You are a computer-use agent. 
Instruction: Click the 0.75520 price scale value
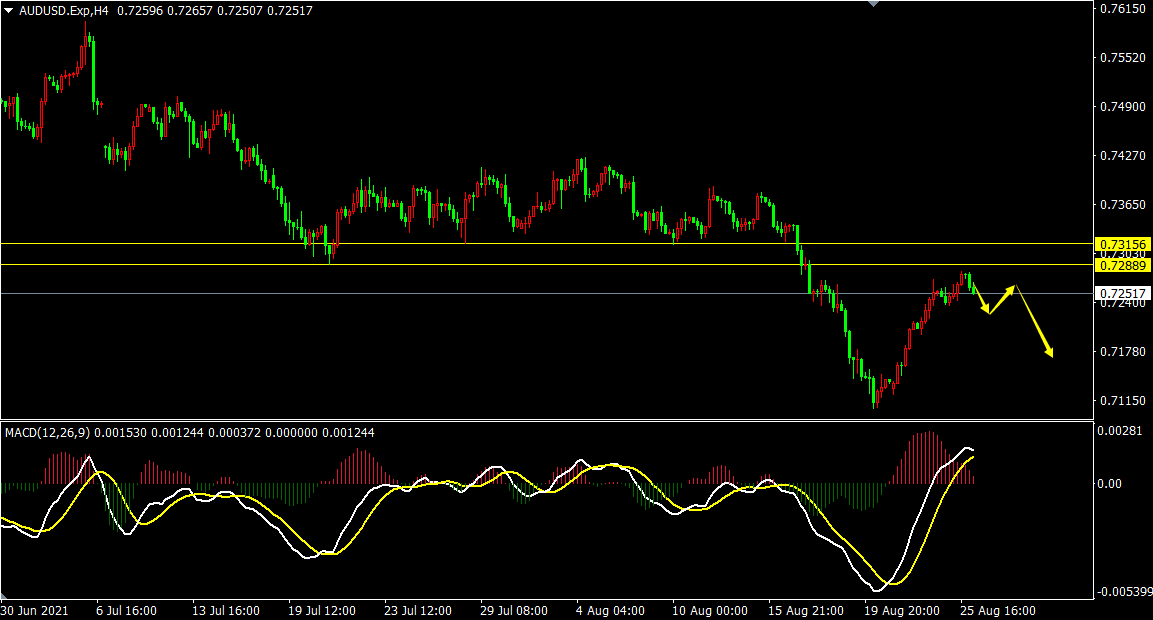(x=1123, y=57)
